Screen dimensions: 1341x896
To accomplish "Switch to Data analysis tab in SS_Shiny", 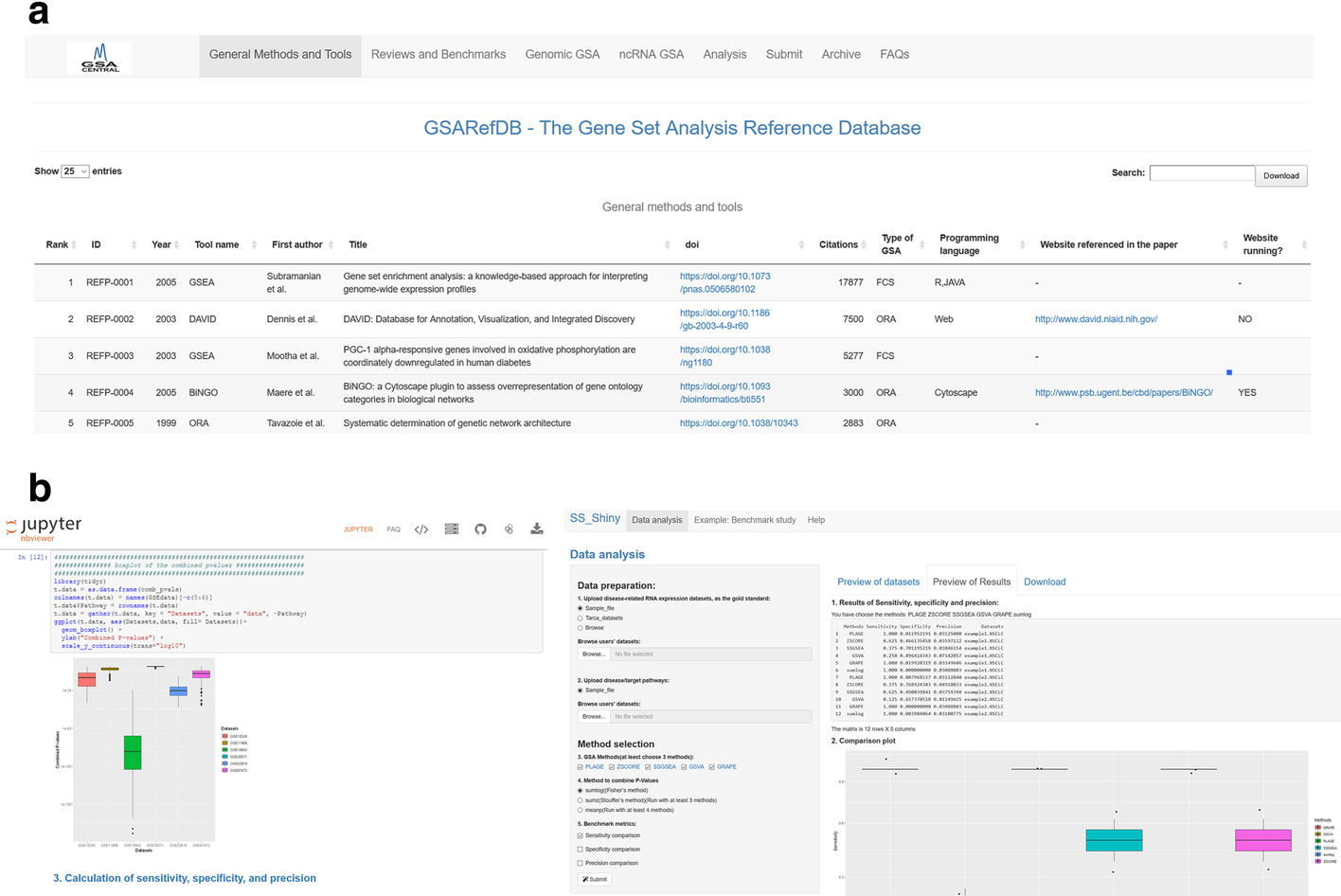I will [657, 520].
